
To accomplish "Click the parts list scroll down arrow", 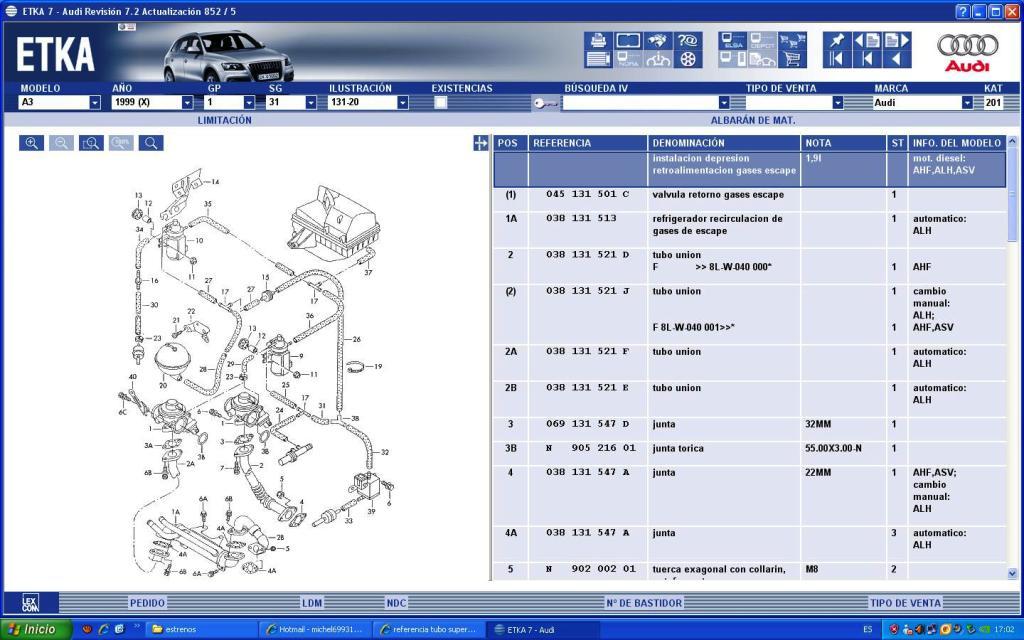I will point(1012,573).
